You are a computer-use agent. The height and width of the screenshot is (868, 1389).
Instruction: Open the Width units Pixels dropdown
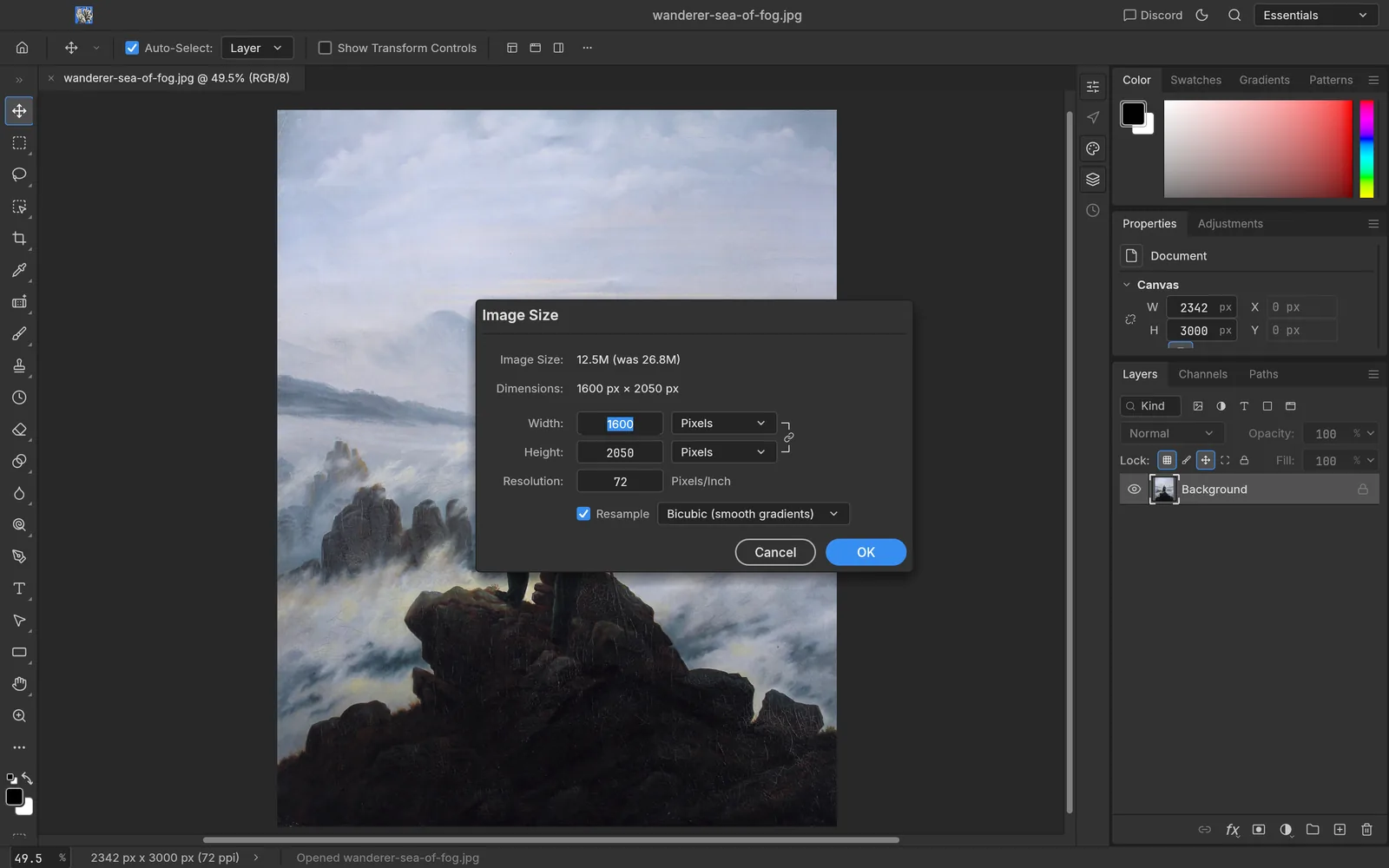click(723, 424)
